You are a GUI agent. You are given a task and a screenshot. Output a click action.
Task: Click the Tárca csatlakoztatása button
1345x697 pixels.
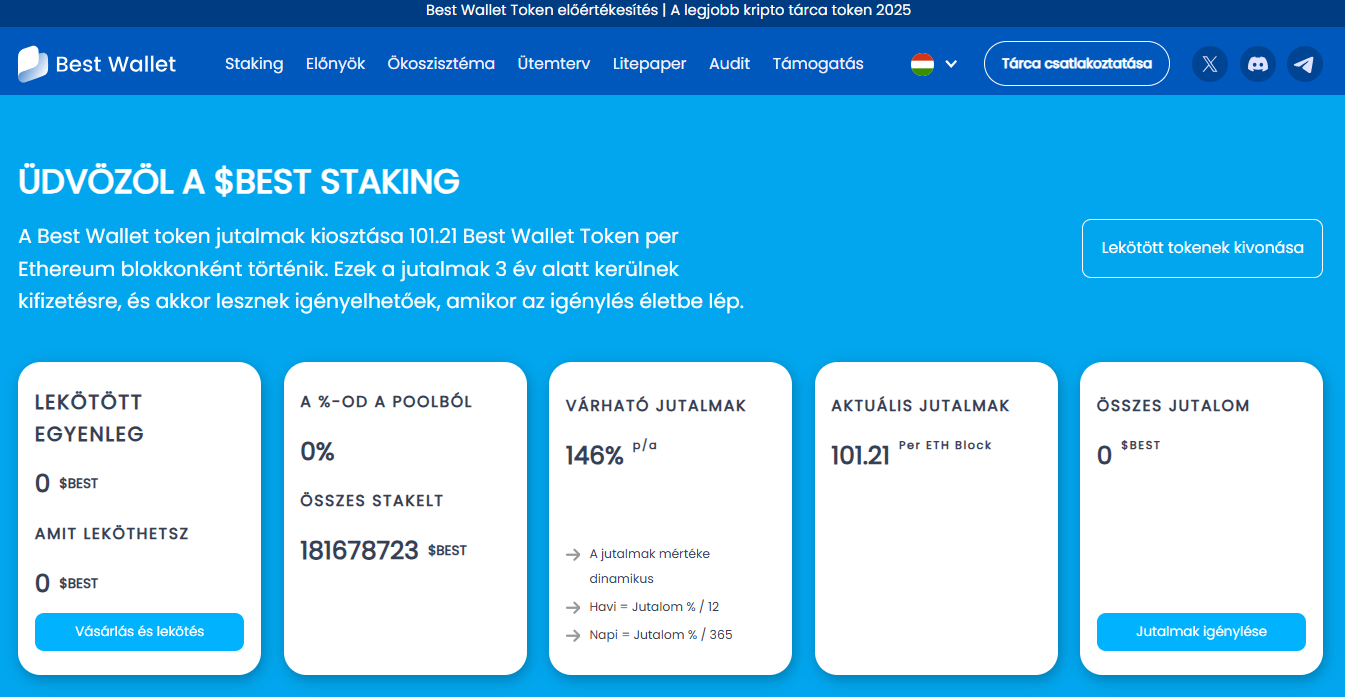coord(1077,64)
